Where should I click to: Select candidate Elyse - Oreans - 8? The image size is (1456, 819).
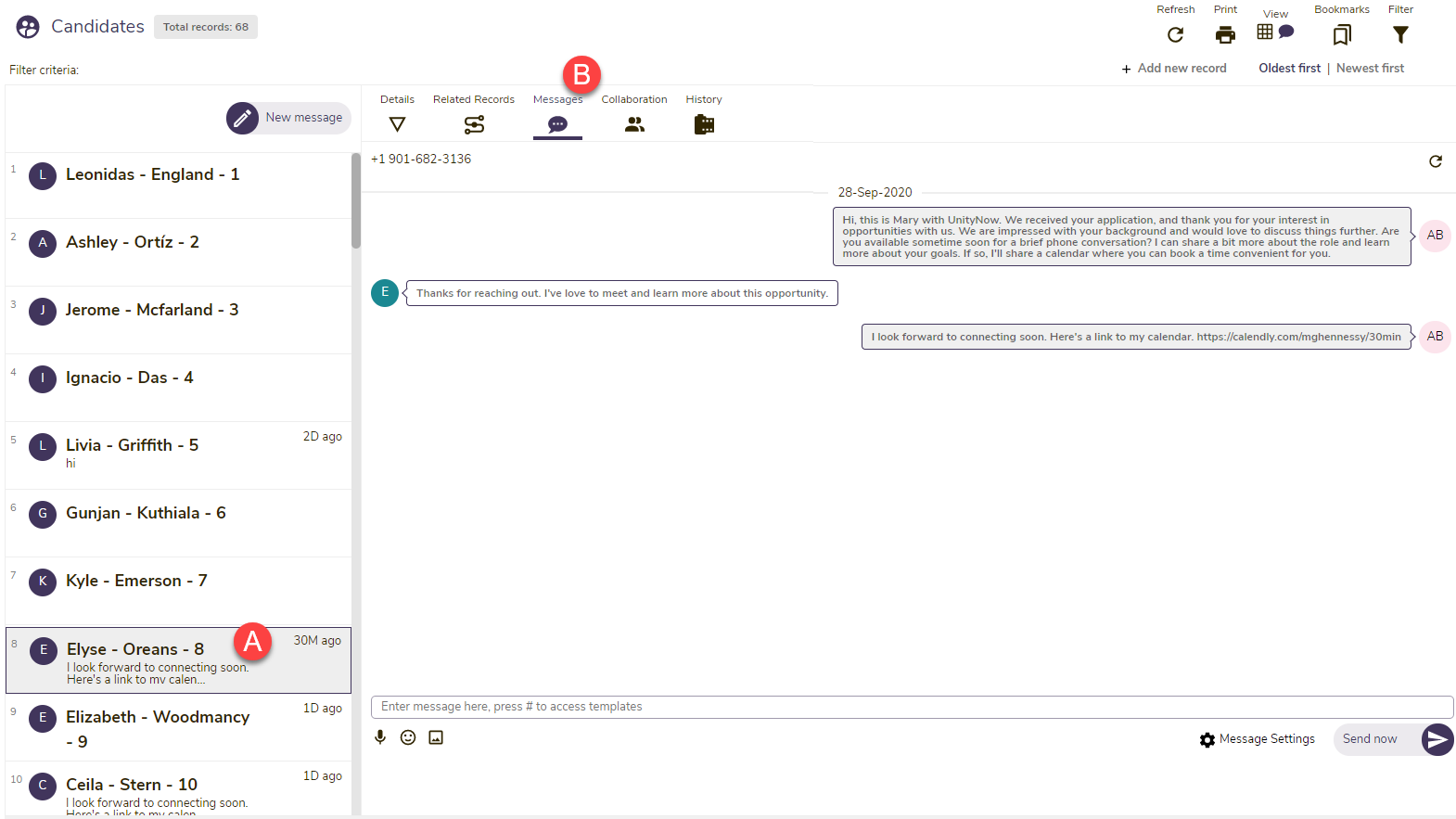click(x=179, y=660)
